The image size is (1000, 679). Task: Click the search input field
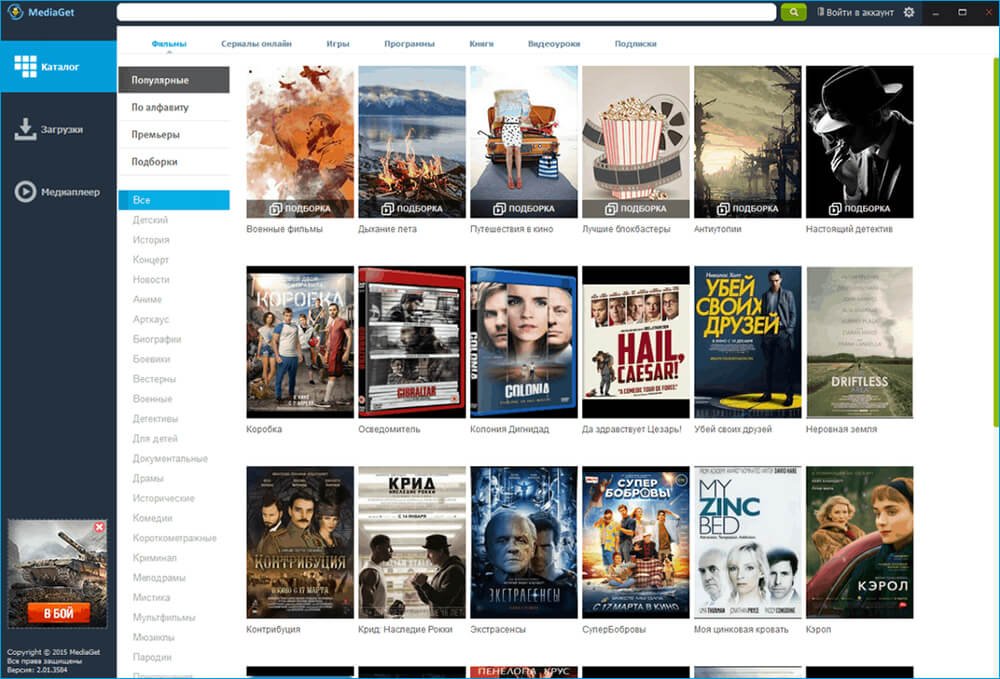pos(446,12)
